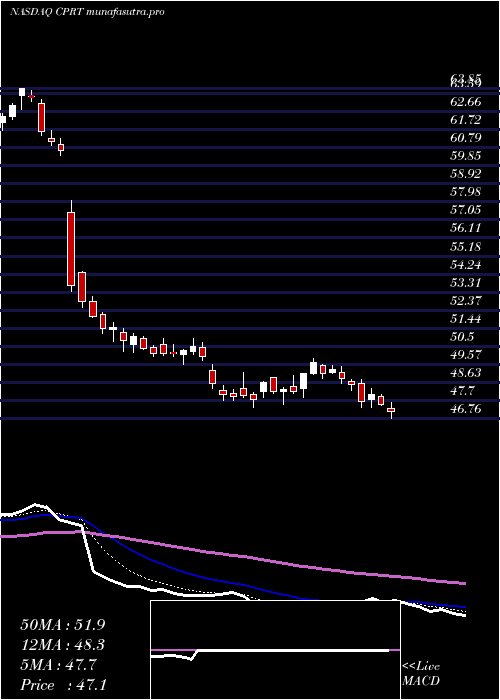The width and height of the screenshot is (500, 700).
Task: Select the 52.37 price axis label
Action: [466, 301]
